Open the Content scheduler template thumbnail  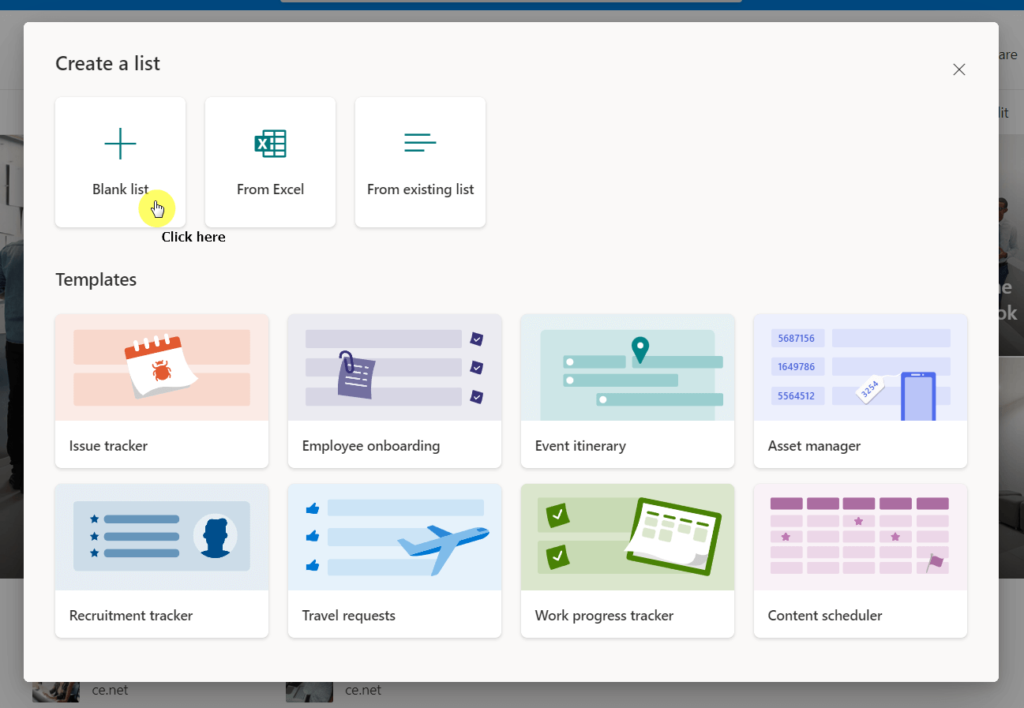tap(860, 538)
